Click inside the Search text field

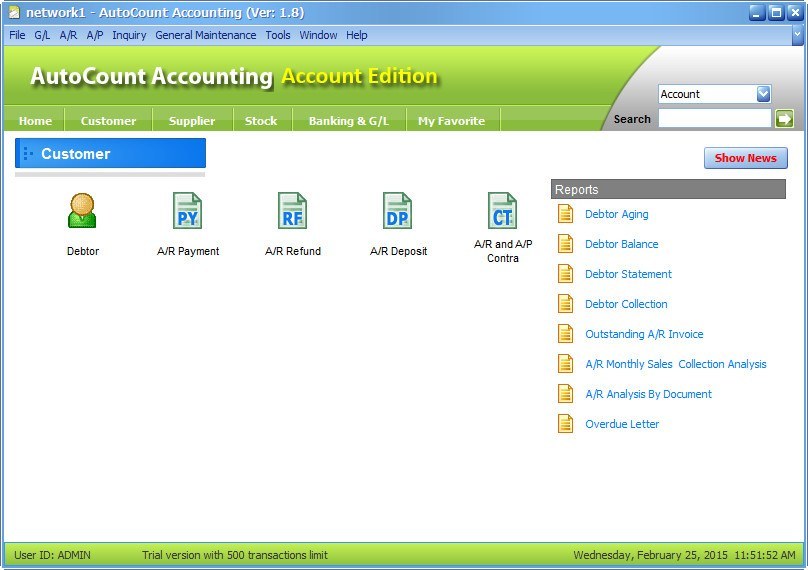click(715, 119)
